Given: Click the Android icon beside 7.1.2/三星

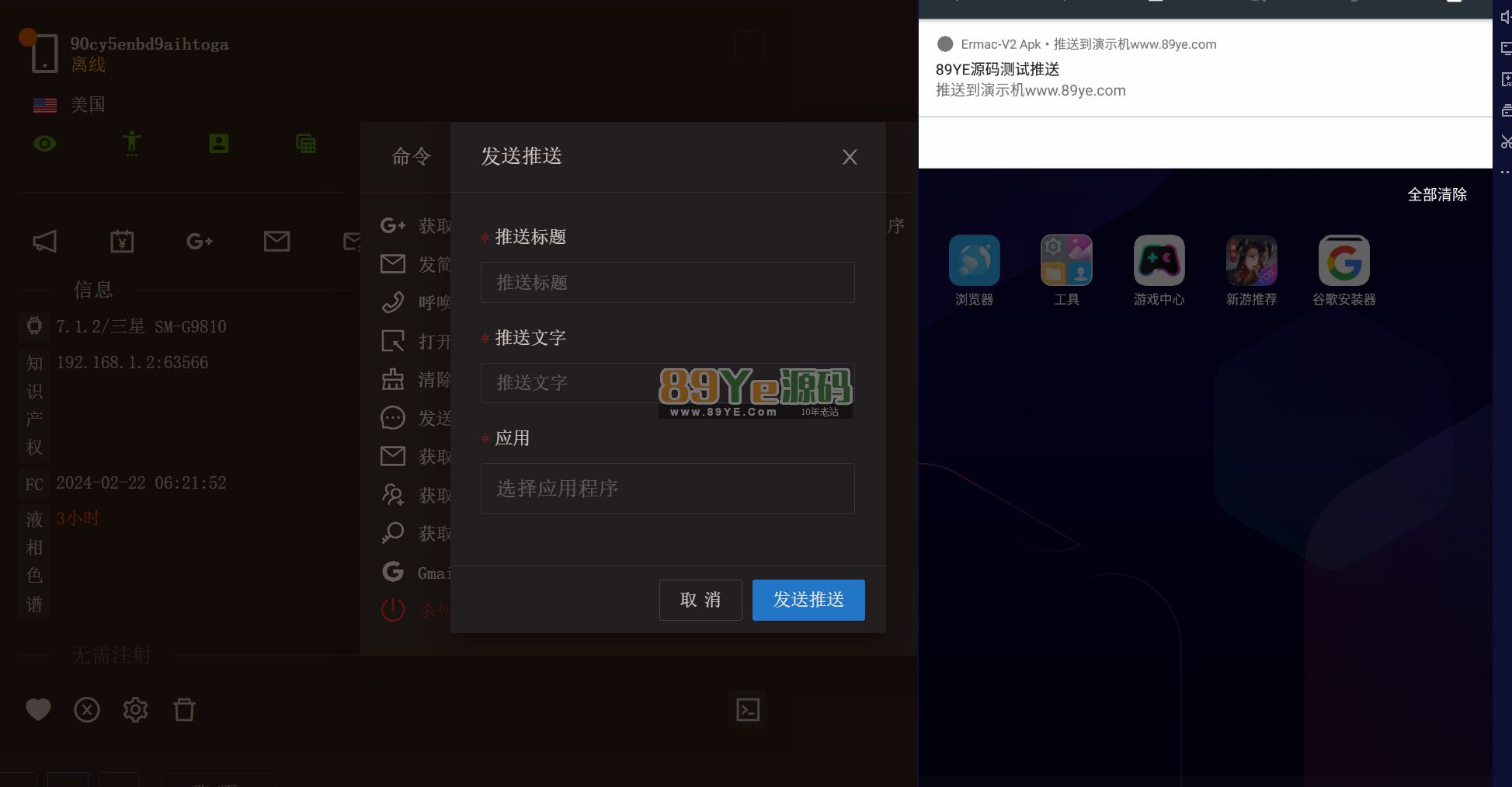Looking at the screenshot, I should tap(34, 326).
